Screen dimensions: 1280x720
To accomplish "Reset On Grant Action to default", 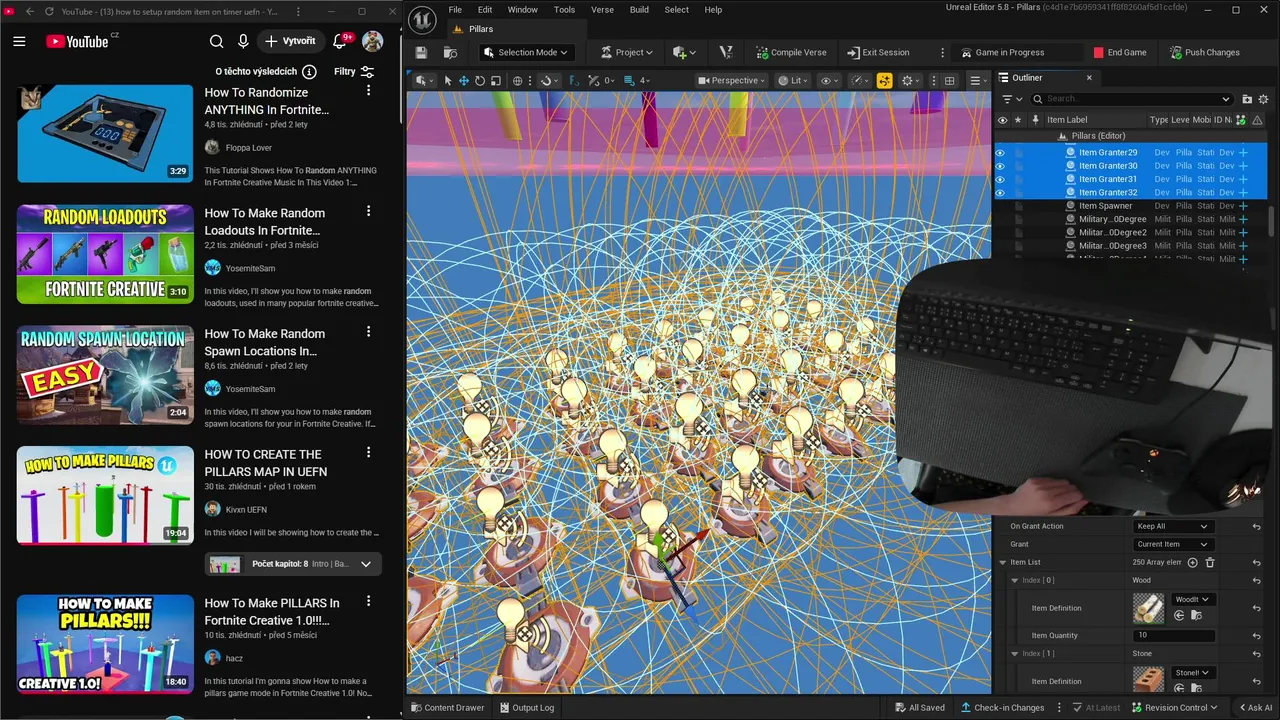I will pyautogui.click(x=1257, y=526).
